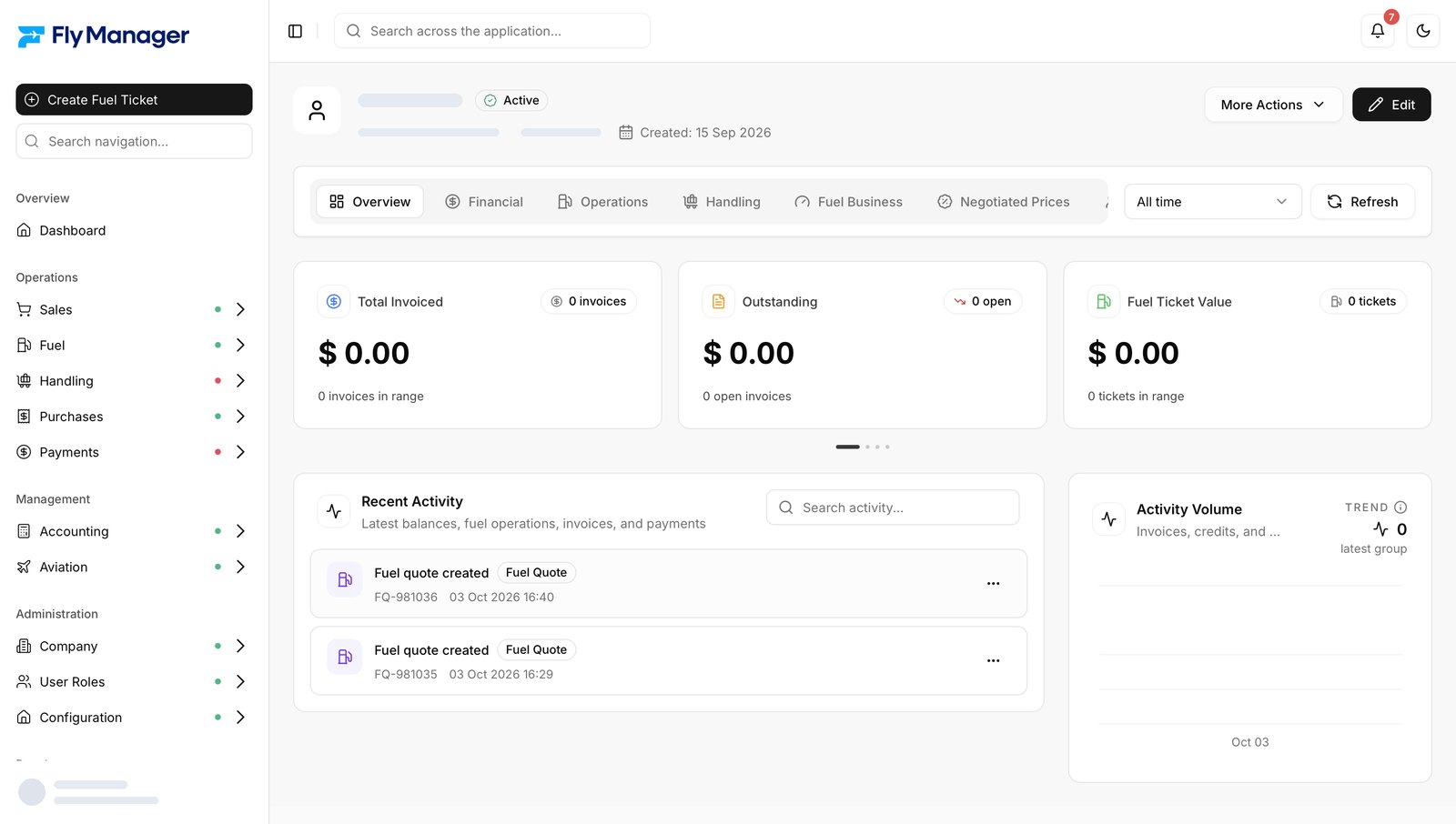This screenshot has width=1456, height=824.
Task: Click the Activity Volume pulse icon
Action: 1108,519
